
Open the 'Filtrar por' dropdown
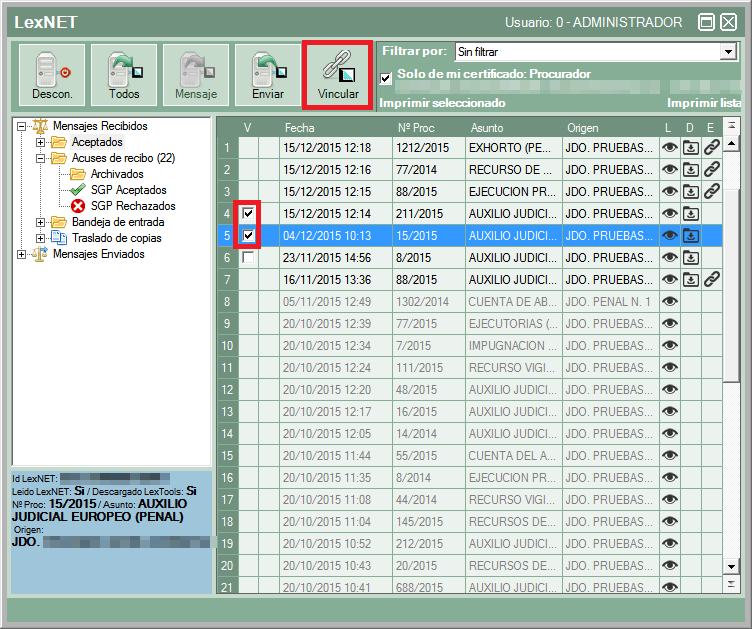point(728,52)
